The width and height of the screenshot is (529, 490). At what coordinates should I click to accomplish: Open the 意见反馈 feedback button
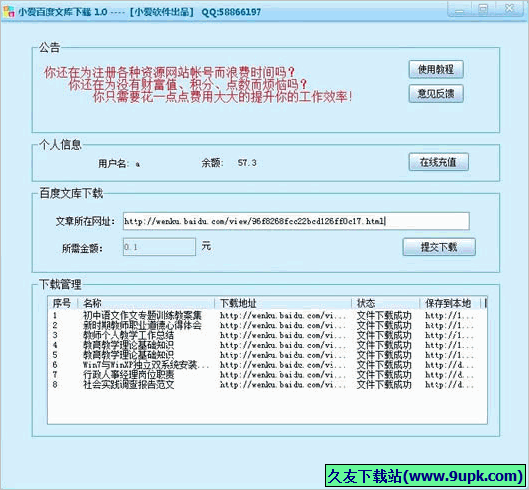pos(436,93)
